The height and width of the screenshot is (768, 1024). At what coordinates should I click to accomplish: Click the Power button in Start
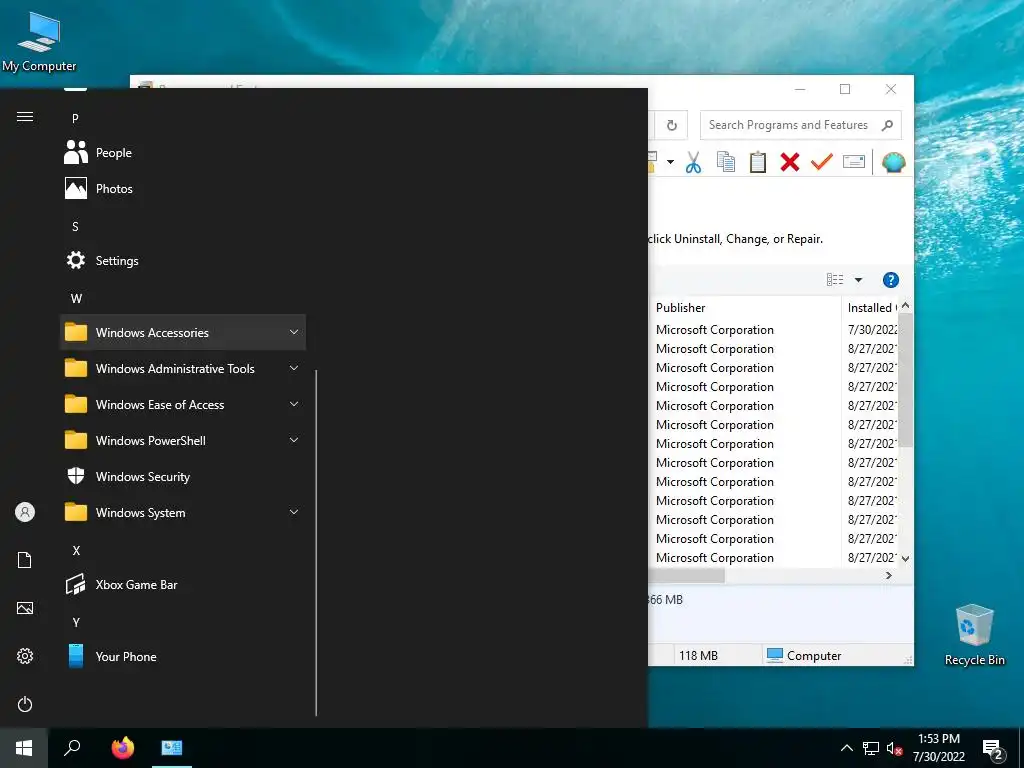point(25,704)
